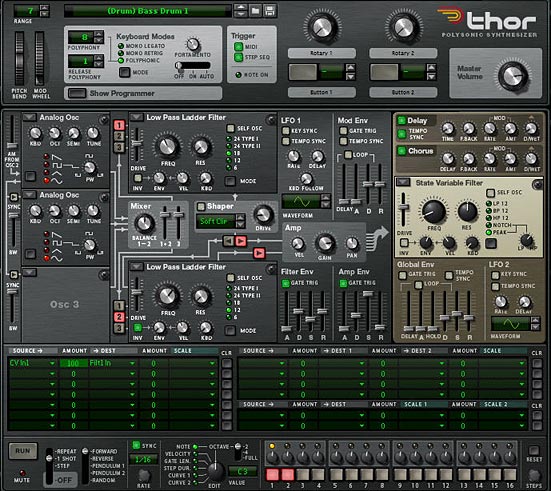
Task: Click the Button 2 label
Action: pos(403,92)
